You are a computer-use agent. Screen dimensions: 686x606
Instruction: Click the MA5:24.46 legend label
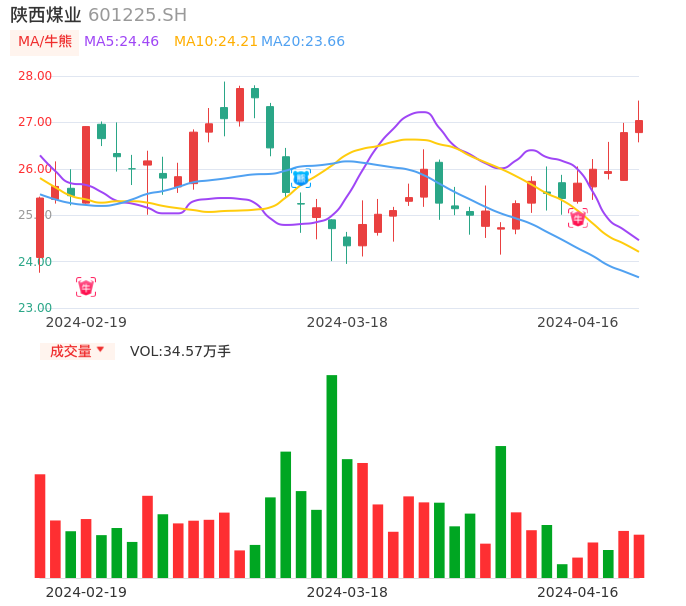tap(121, 41)
